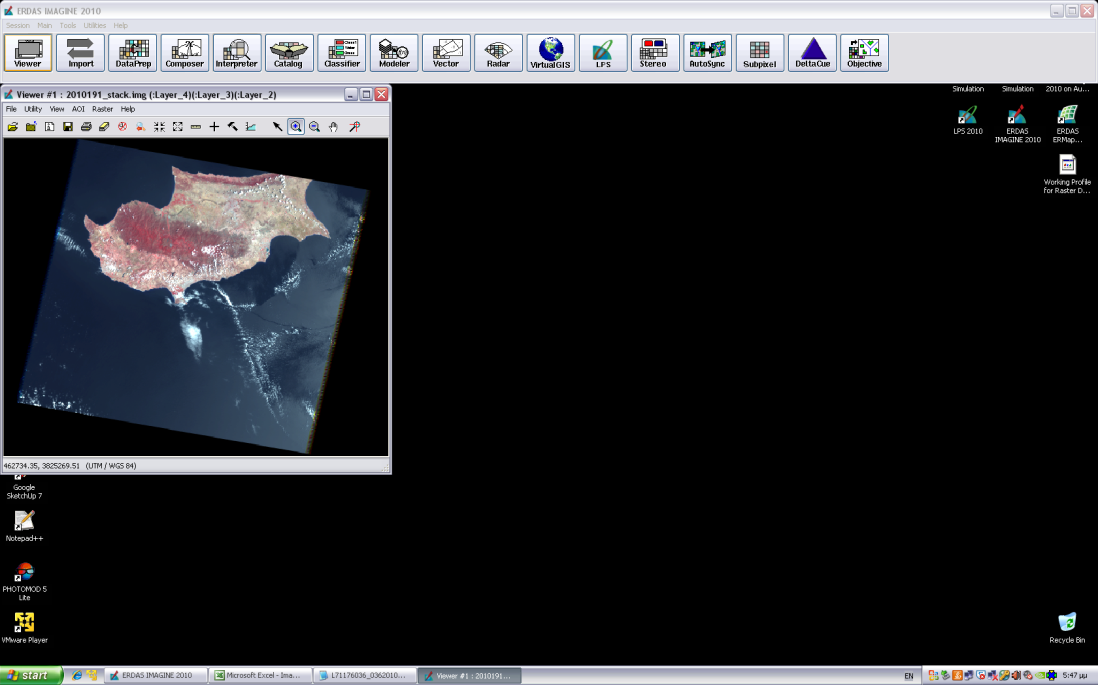Select the measure ruler tool
The height and width of the screenshot is (685, 1098).
click(x=196, y=127)
